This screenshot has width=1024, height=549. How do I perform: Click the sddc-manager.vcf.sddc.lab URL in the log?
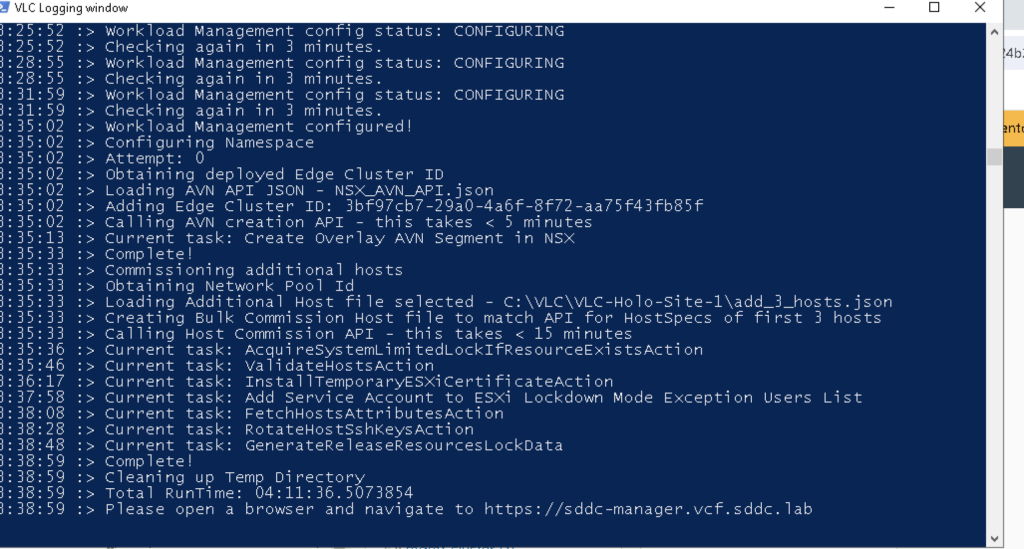pos(648,509)
